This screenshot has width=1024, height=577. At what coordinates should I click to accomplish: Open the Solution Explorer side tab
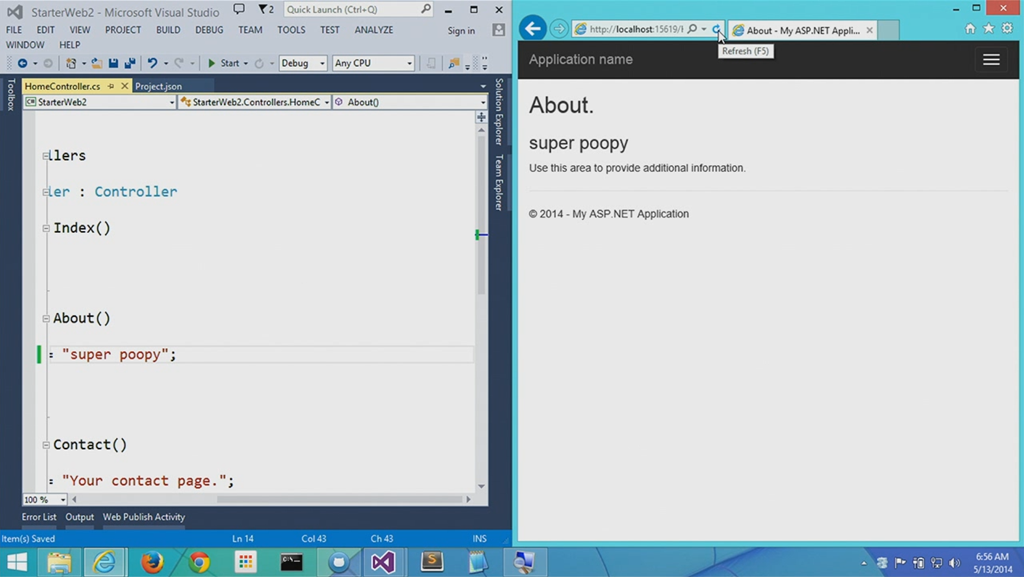pyautogui.click(x=499, y=112)
